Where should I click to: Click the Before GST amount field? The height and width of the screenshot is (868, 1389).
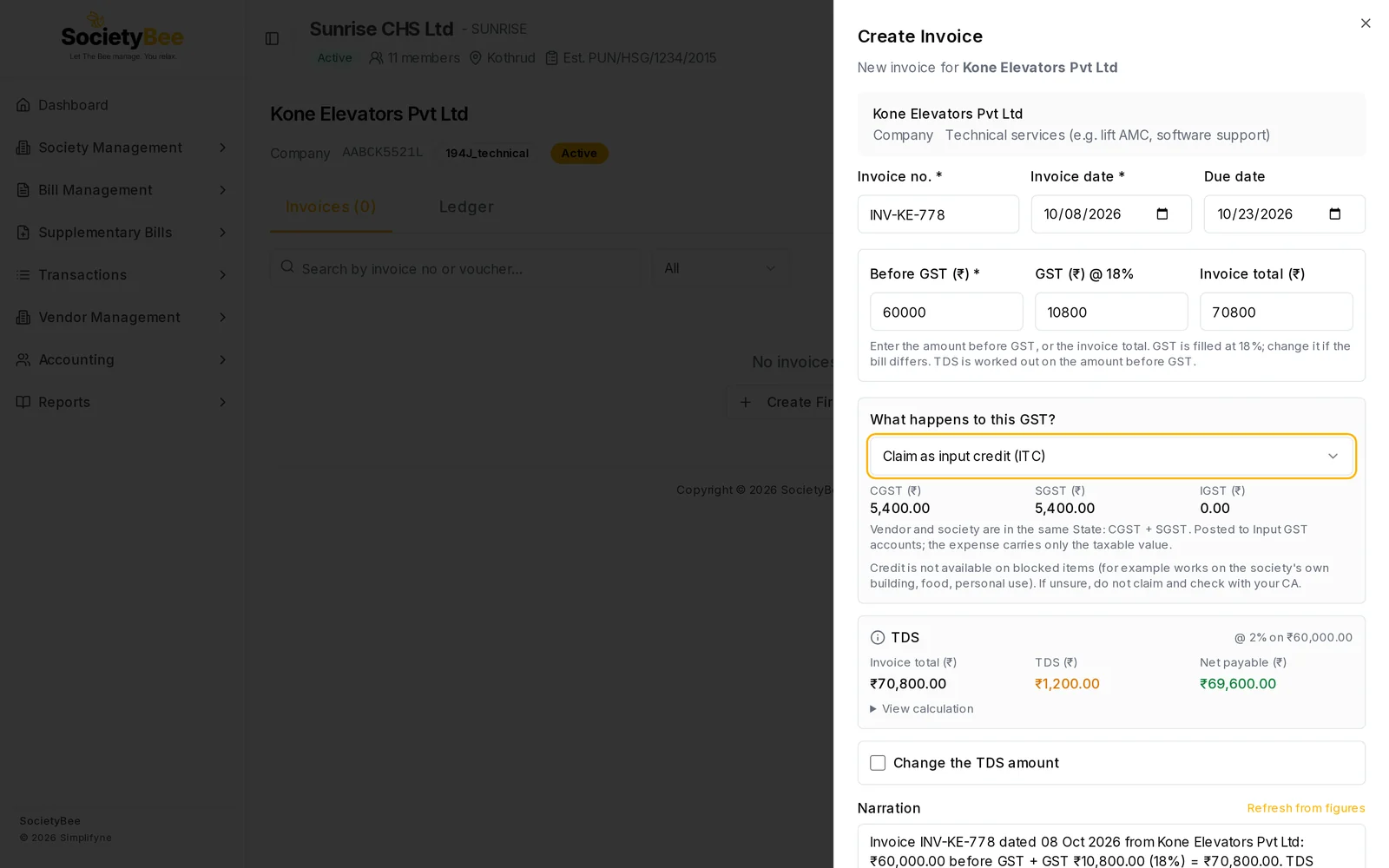tap(946, 312)
